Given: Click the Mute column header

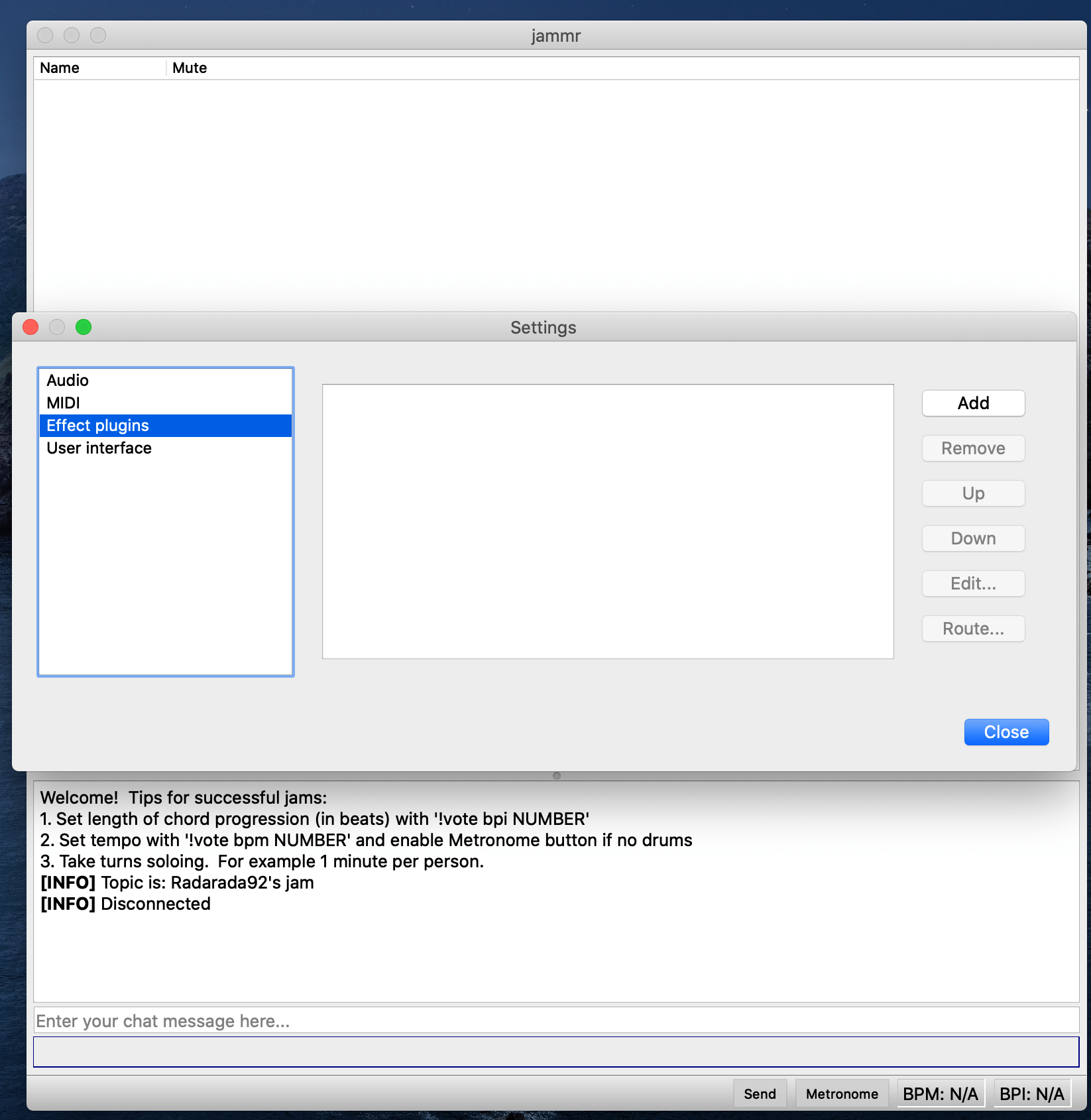Looking at the screenshot, I should (x=190, y=68).
